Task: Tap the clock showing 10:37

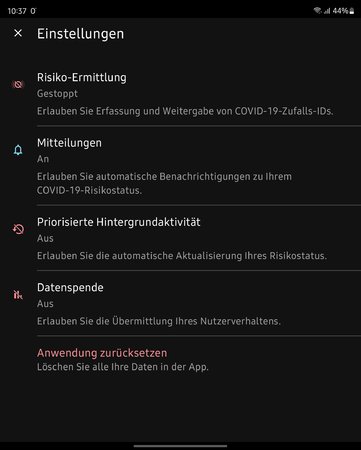Action: (x=17, y=11)
